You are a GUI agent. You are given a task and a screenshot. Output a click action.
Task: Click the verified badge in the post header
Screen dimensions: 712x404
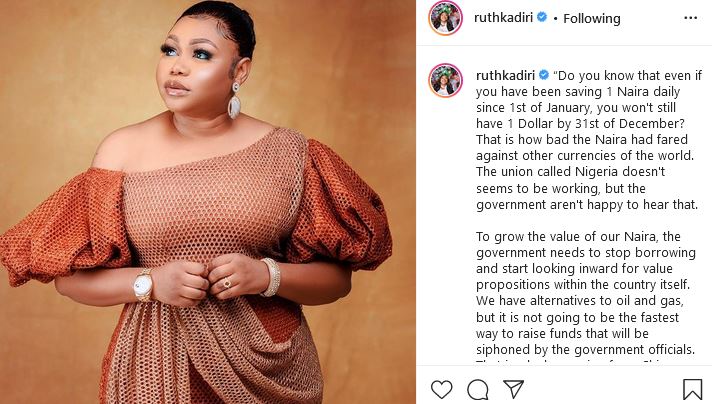[542, 17]
